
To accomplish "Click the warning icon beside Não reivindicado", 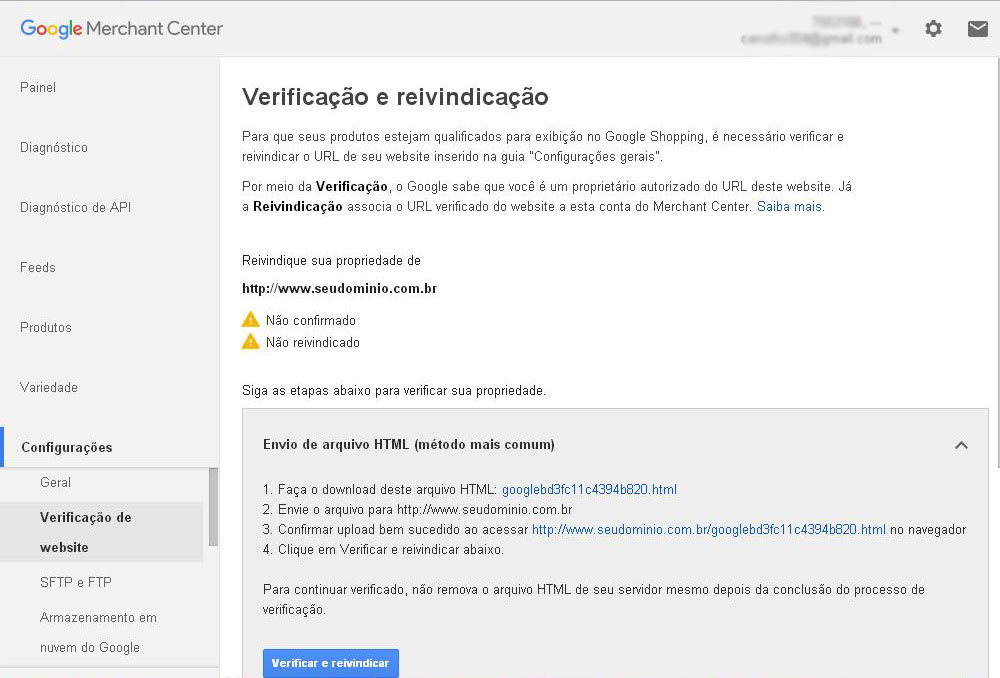I will [251, 342].
